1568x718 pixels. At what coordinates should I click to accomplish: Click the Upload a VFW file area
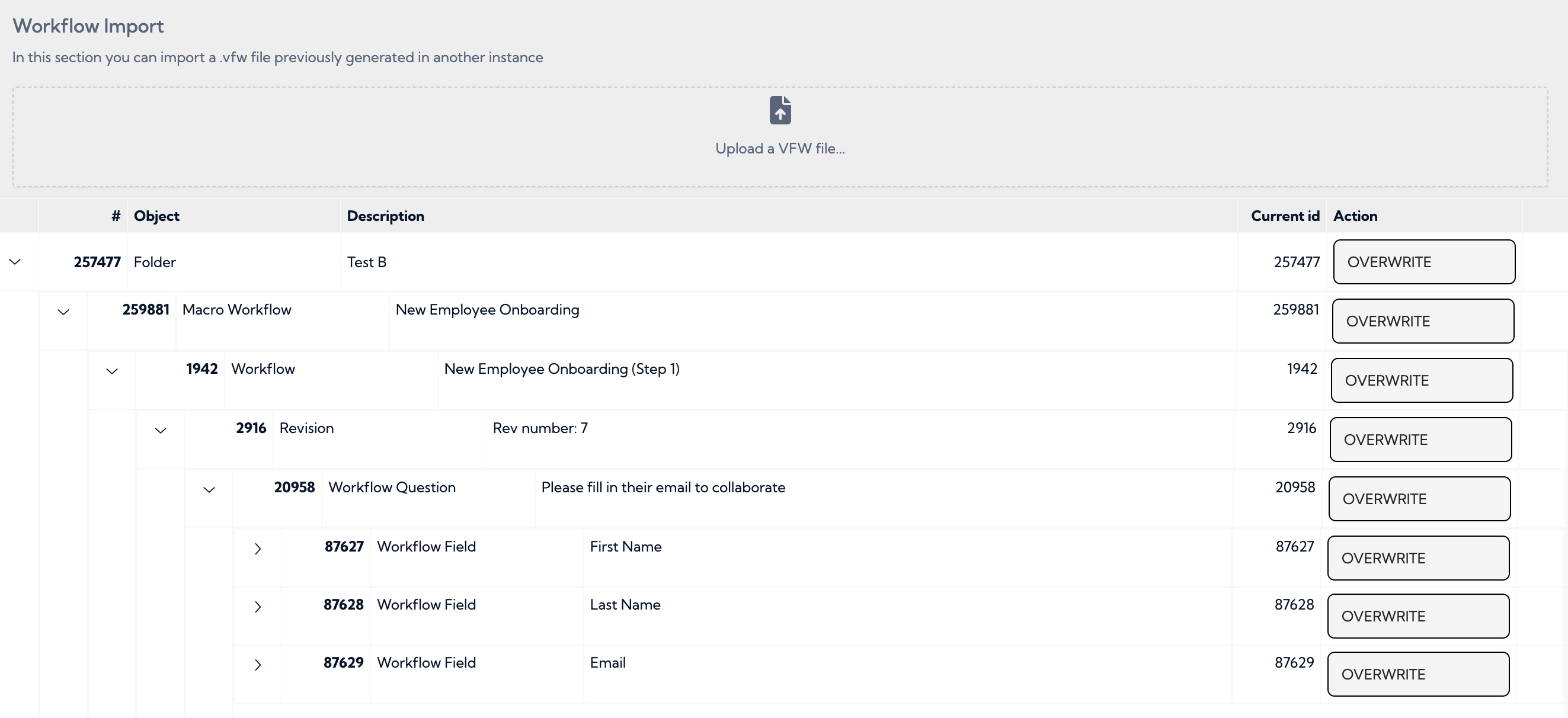click(780, 148)
